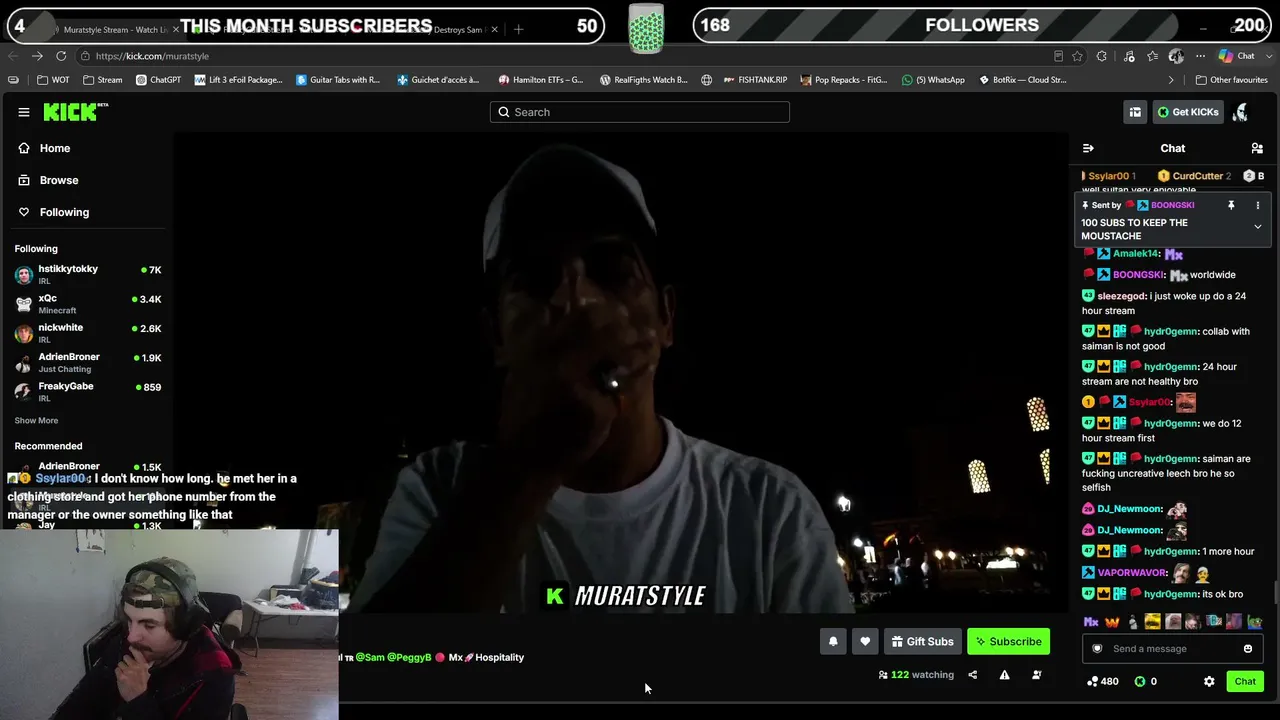Click the Kick search box
1280x720 pixels.
tap(640, 112)
